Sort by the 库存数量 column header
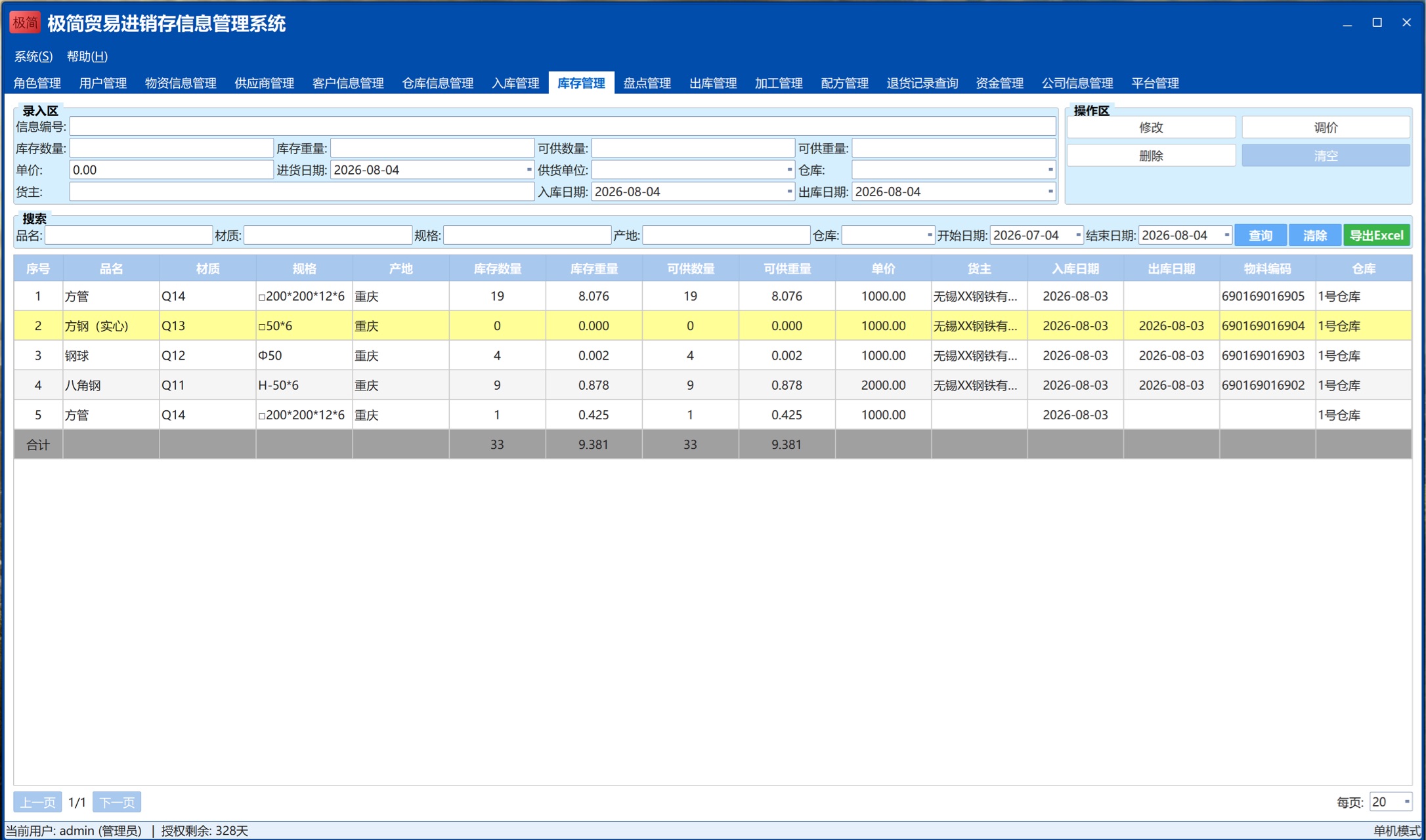Viewport: 1426px width, 840px height. pyautogui.click(x=497, y=268)
